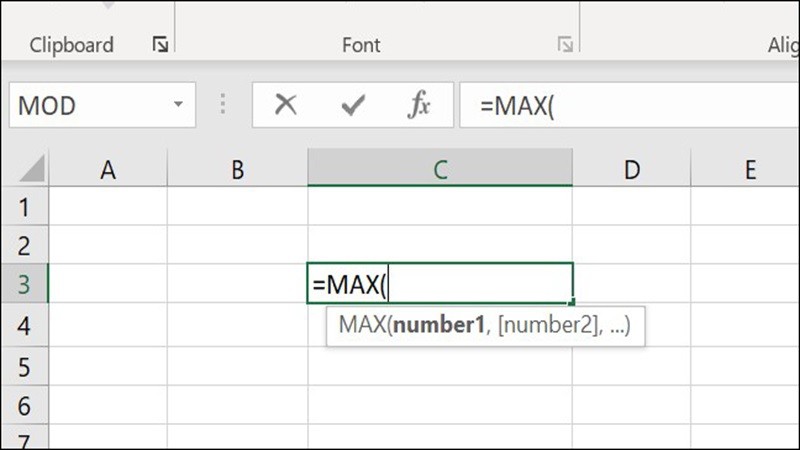Image resolution: width=800 pixels, height=450 pixels.
Task: Click cell A5
Action: coord(108,366)
